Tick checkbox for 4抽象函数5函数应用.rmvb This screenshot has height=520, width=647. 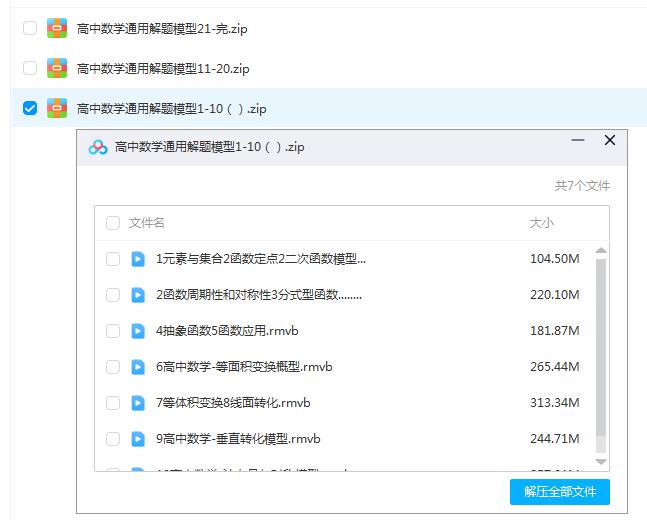point(113,331)
